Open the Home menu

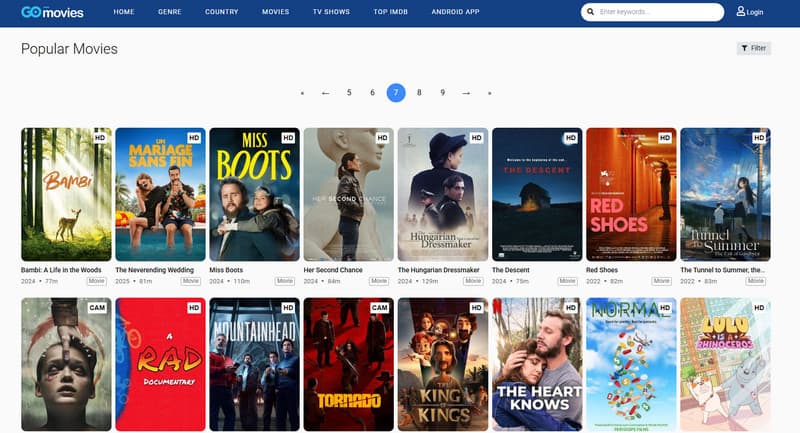point(124,12)
